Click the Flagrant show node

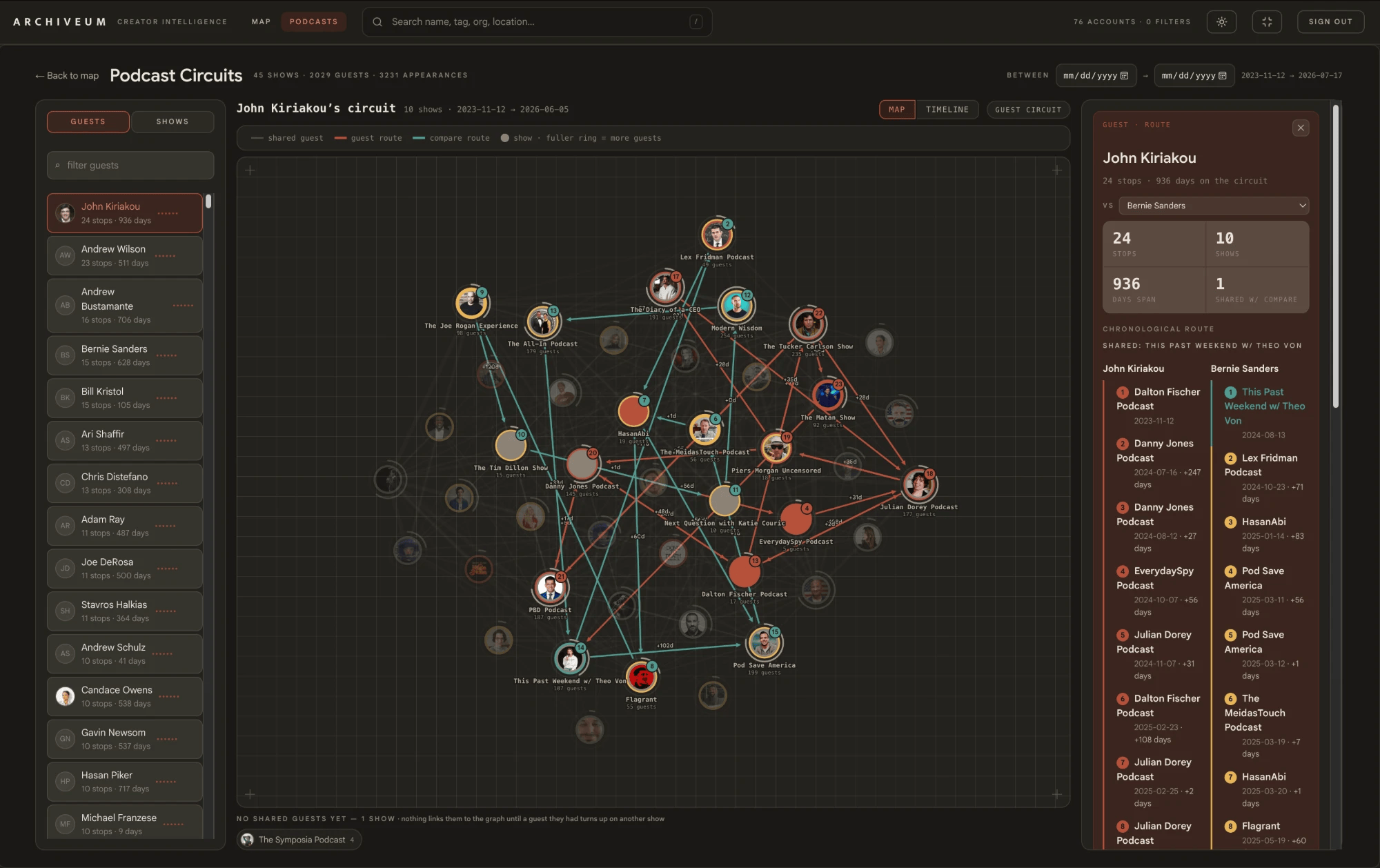(641, 677)
